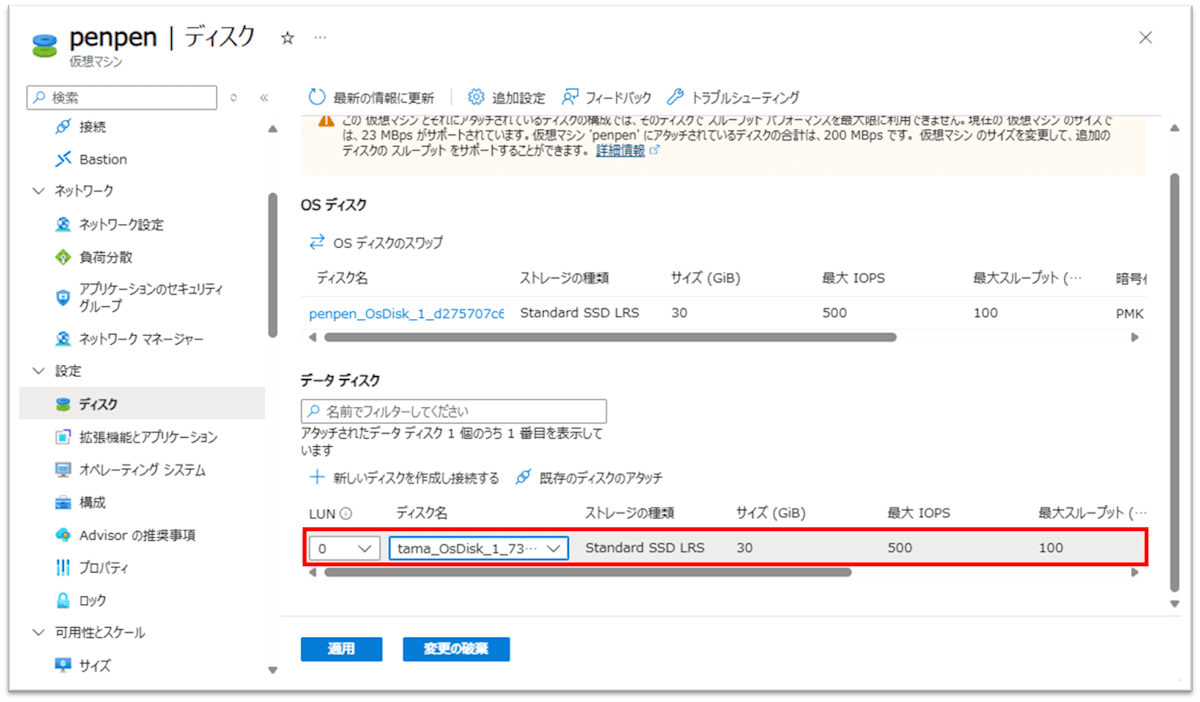Click the sidebar vertical scrollbar thumb

(273, 265)
